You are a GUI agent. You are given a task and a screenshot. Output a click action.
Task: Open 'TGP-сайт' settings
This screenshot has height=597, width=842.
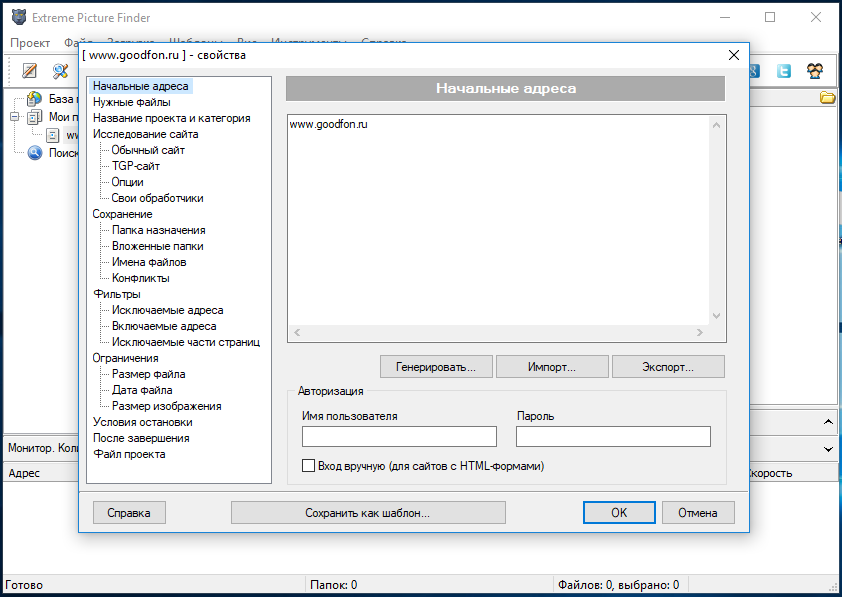click(135, 166)
